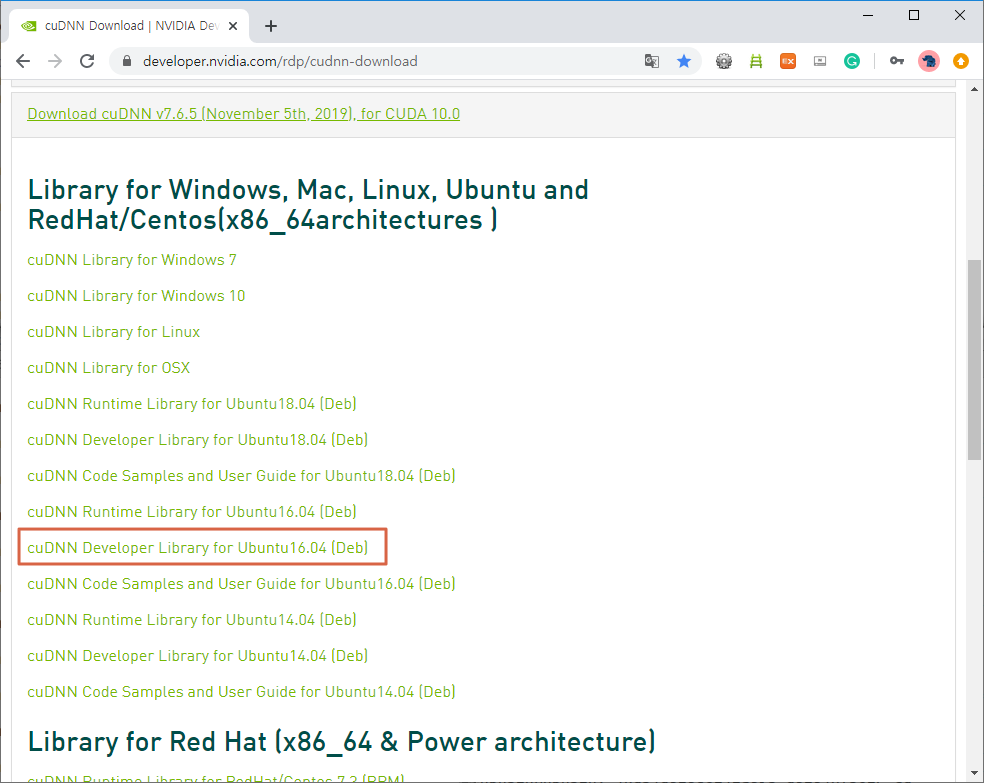Download cuDNN Developer Library for Ubuntu16.04
The image size is (984, 783).
tap(198, 548)
